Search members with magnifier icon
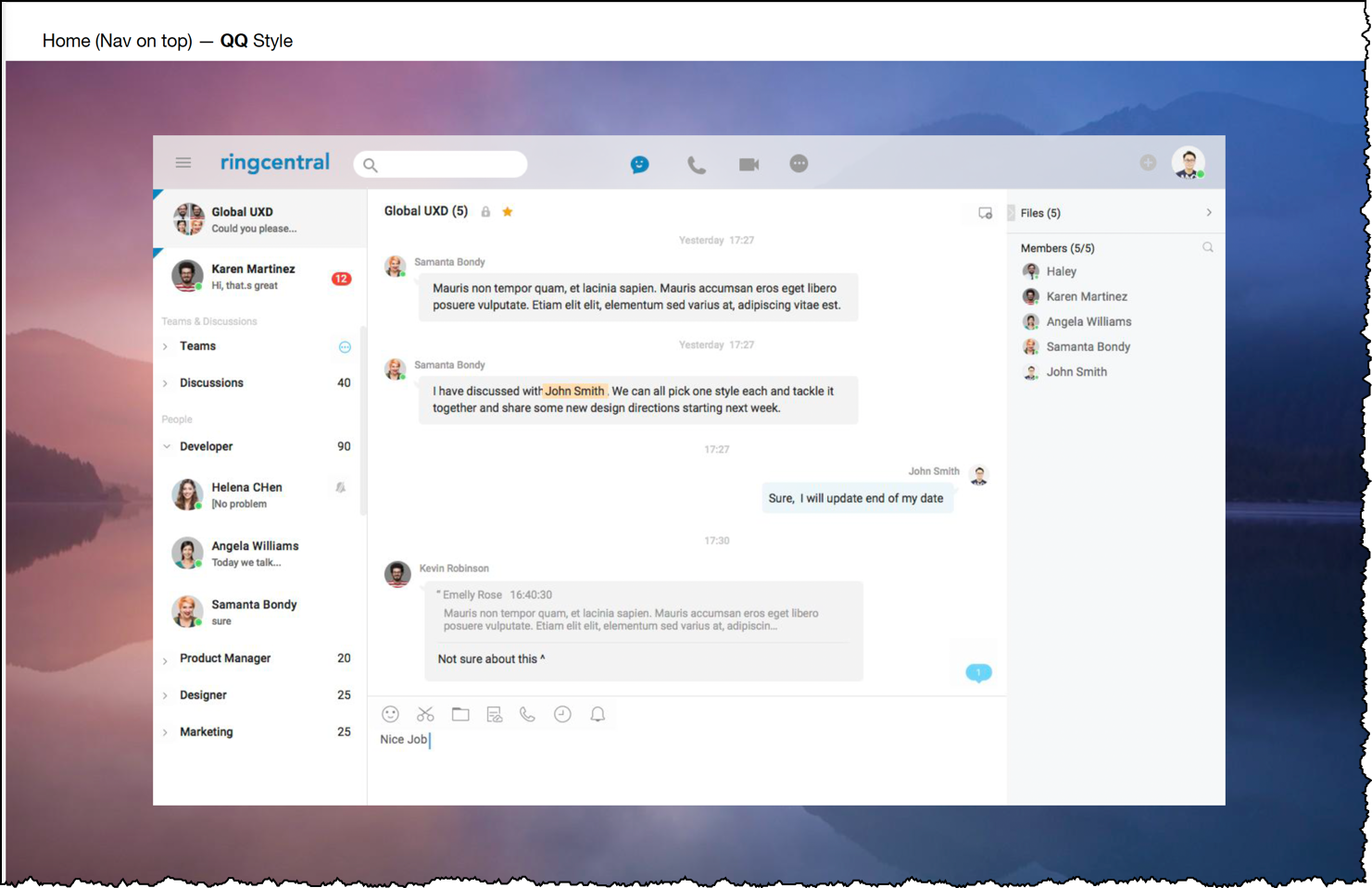 (1208, 247)
